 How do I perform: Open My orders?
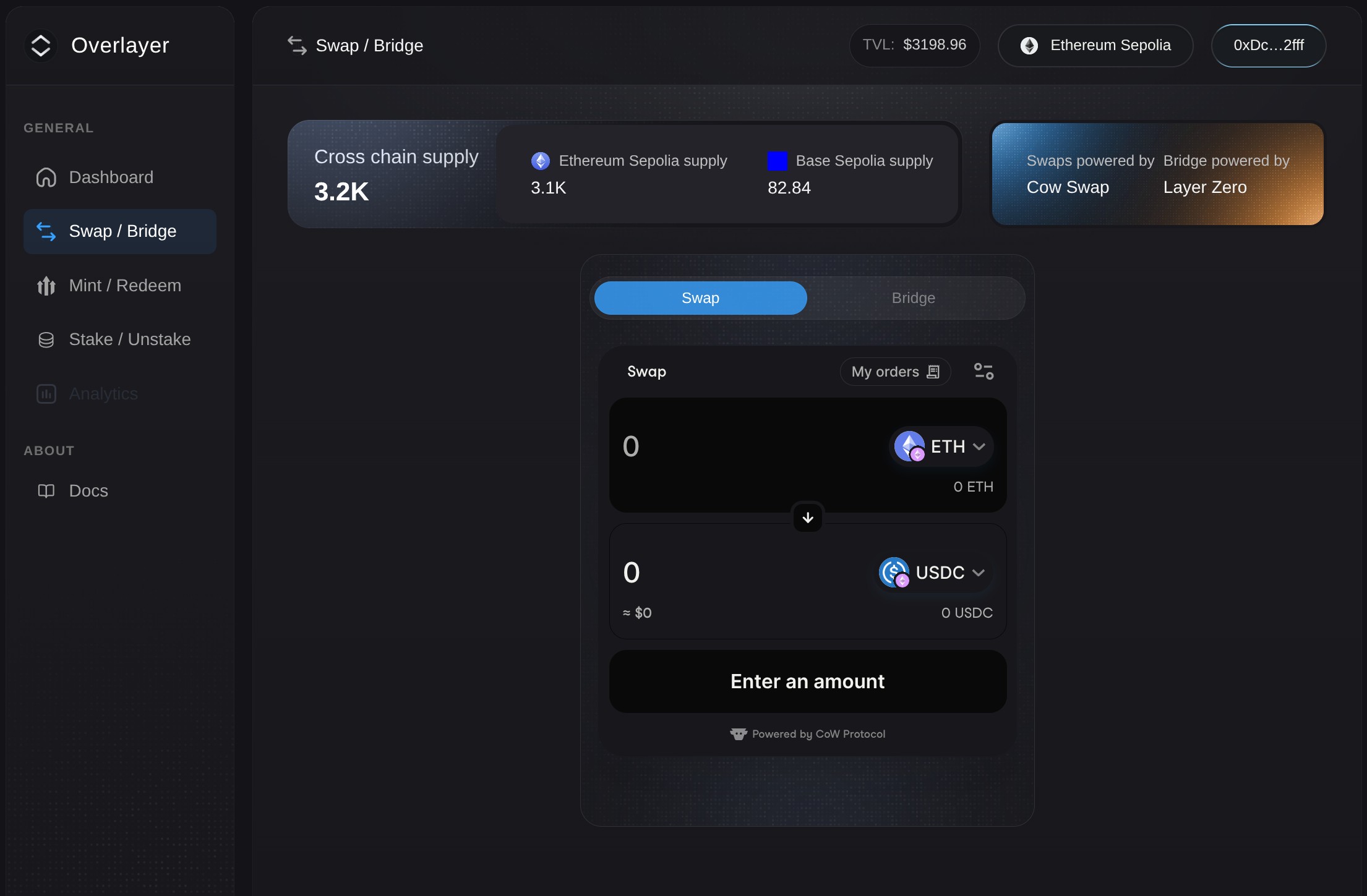[895, 372]
